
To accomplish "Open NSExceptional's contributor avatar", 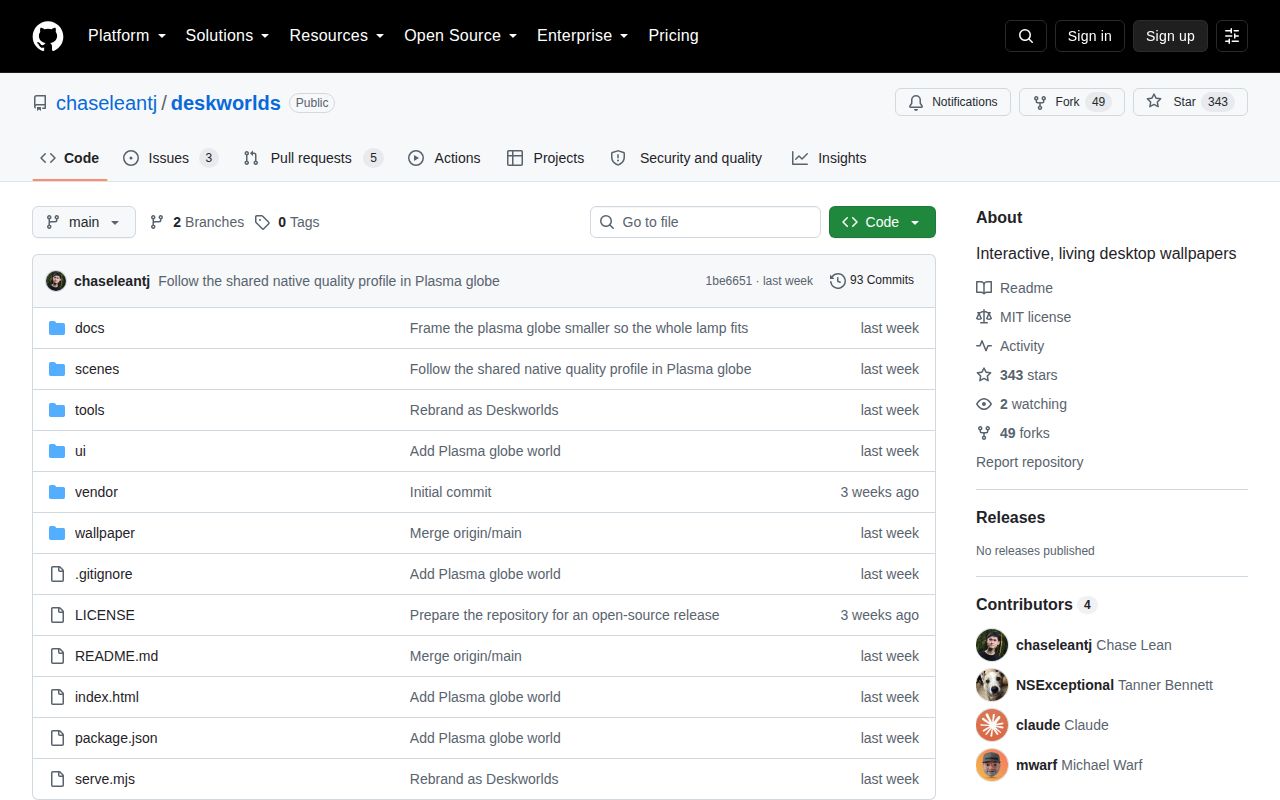I will 992,685.
